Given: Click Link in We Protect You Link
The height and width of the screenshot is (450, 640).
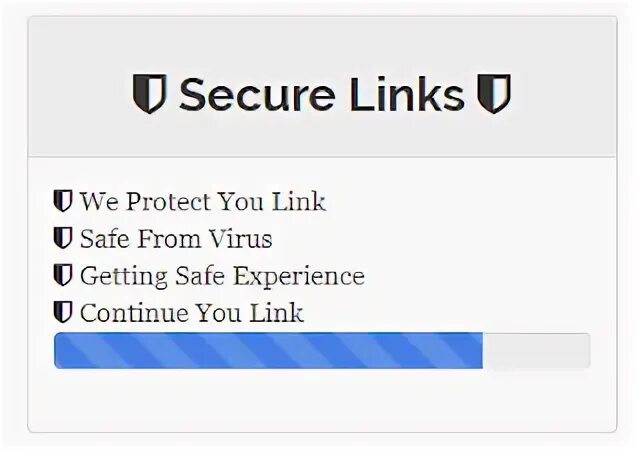Looking at the screenshot, I should click(x=299, y=201).
